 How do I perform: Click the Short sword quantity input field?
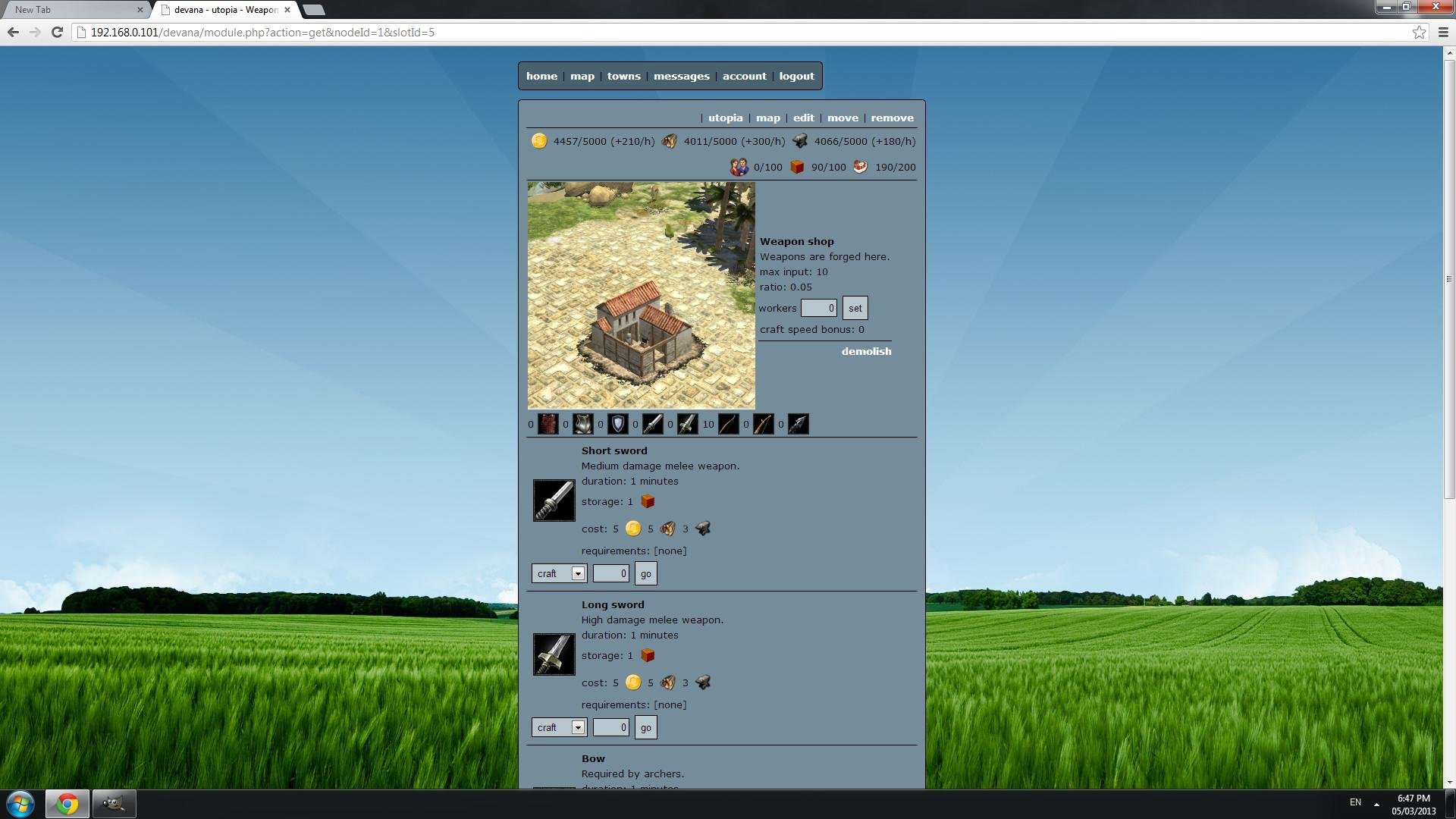610,573
